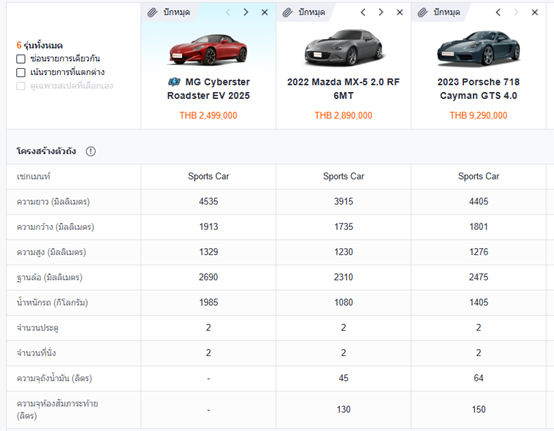Viewport: 554px width, 431px height.
Task: Click weight value 1080
Action: (343, 303)
